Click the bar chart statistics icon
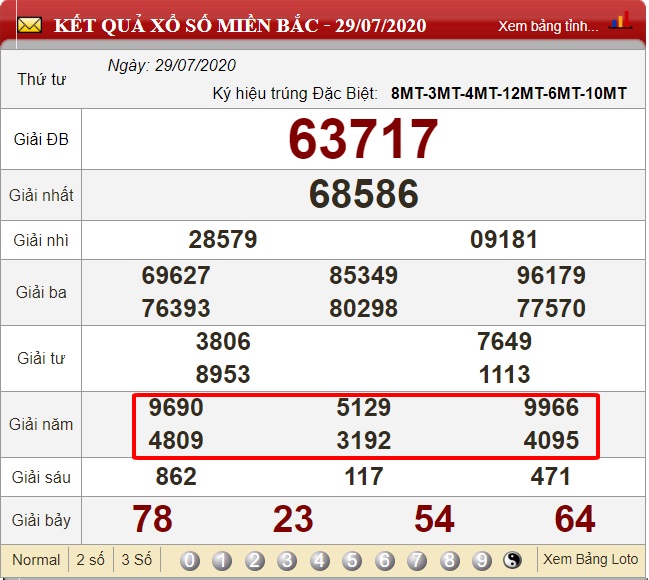649x580 pixels. point(620,21)
